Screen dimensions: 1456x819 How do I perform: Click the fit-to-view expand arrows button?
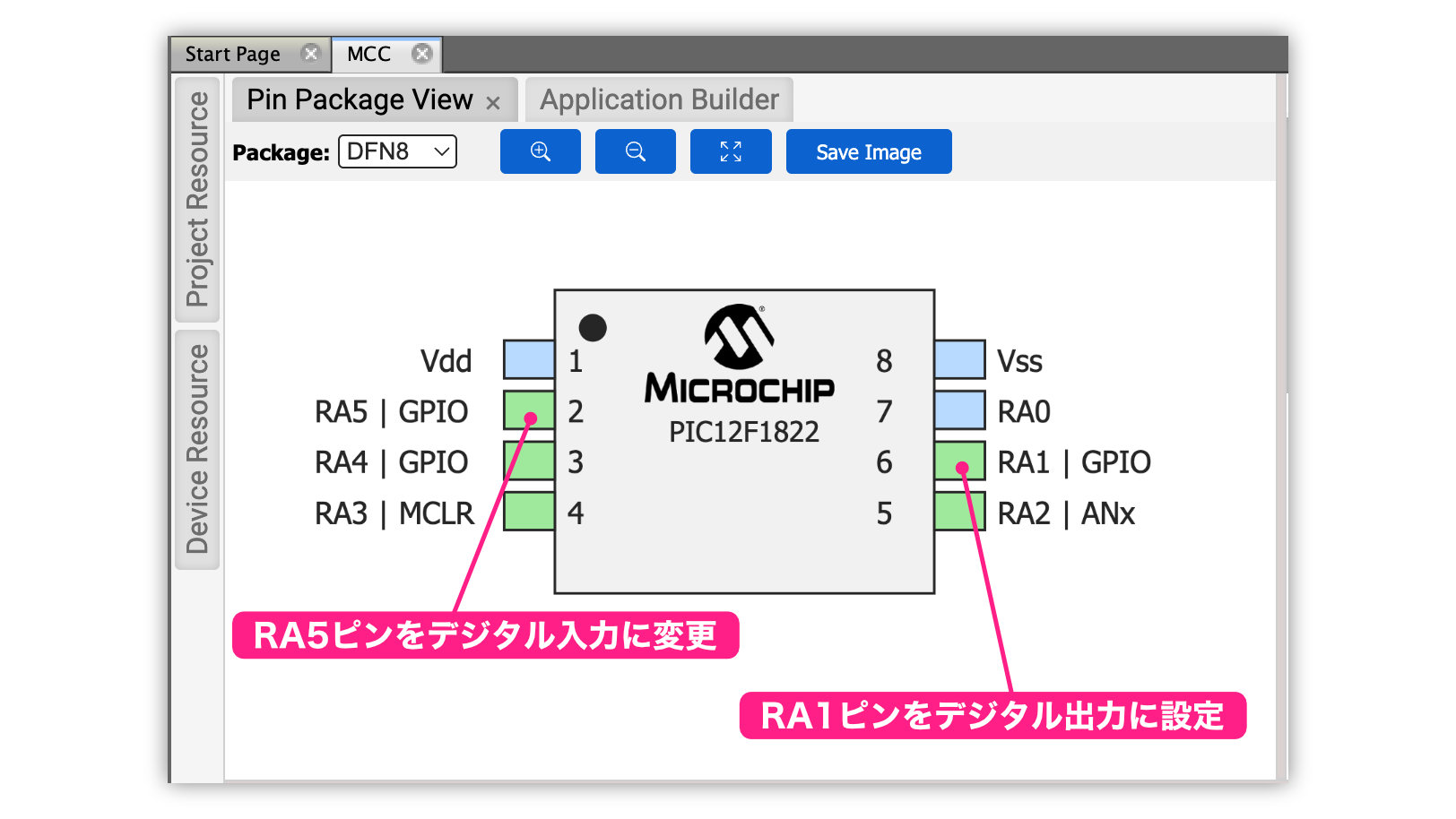click(x=731, y=151)
